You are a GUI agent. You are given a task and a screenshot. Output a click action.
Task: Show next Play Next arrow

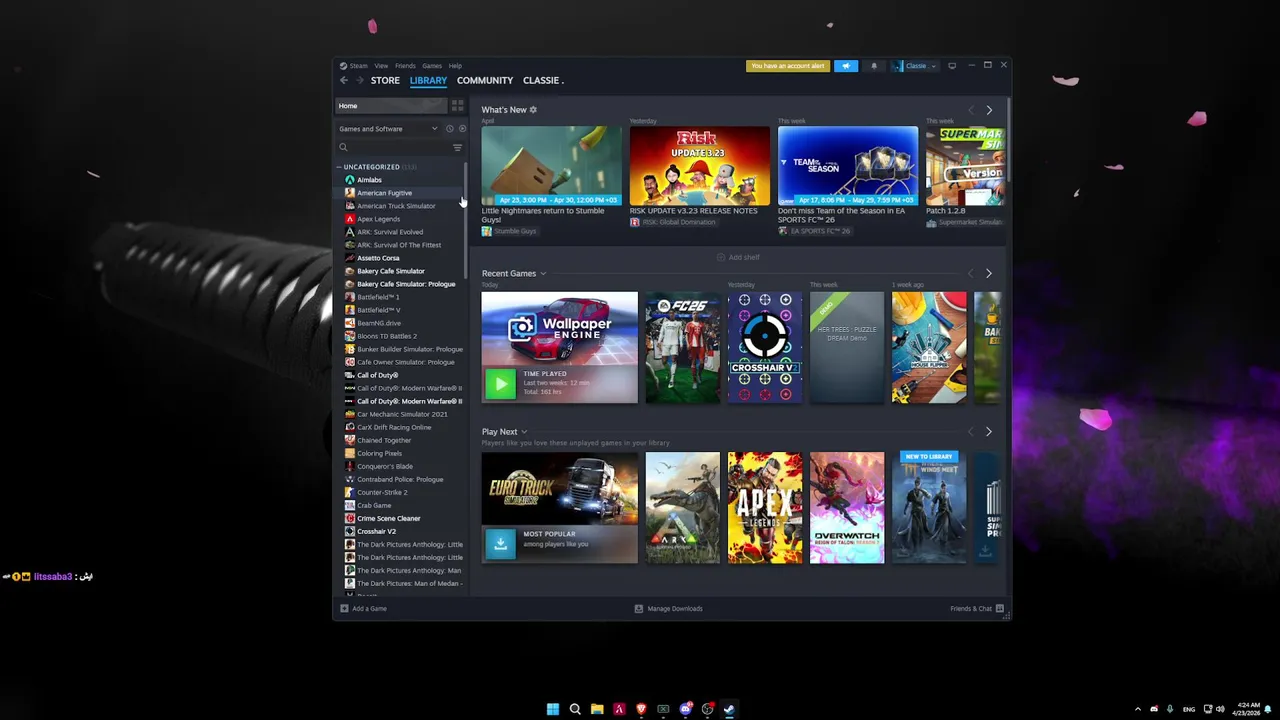click(989, 432)
